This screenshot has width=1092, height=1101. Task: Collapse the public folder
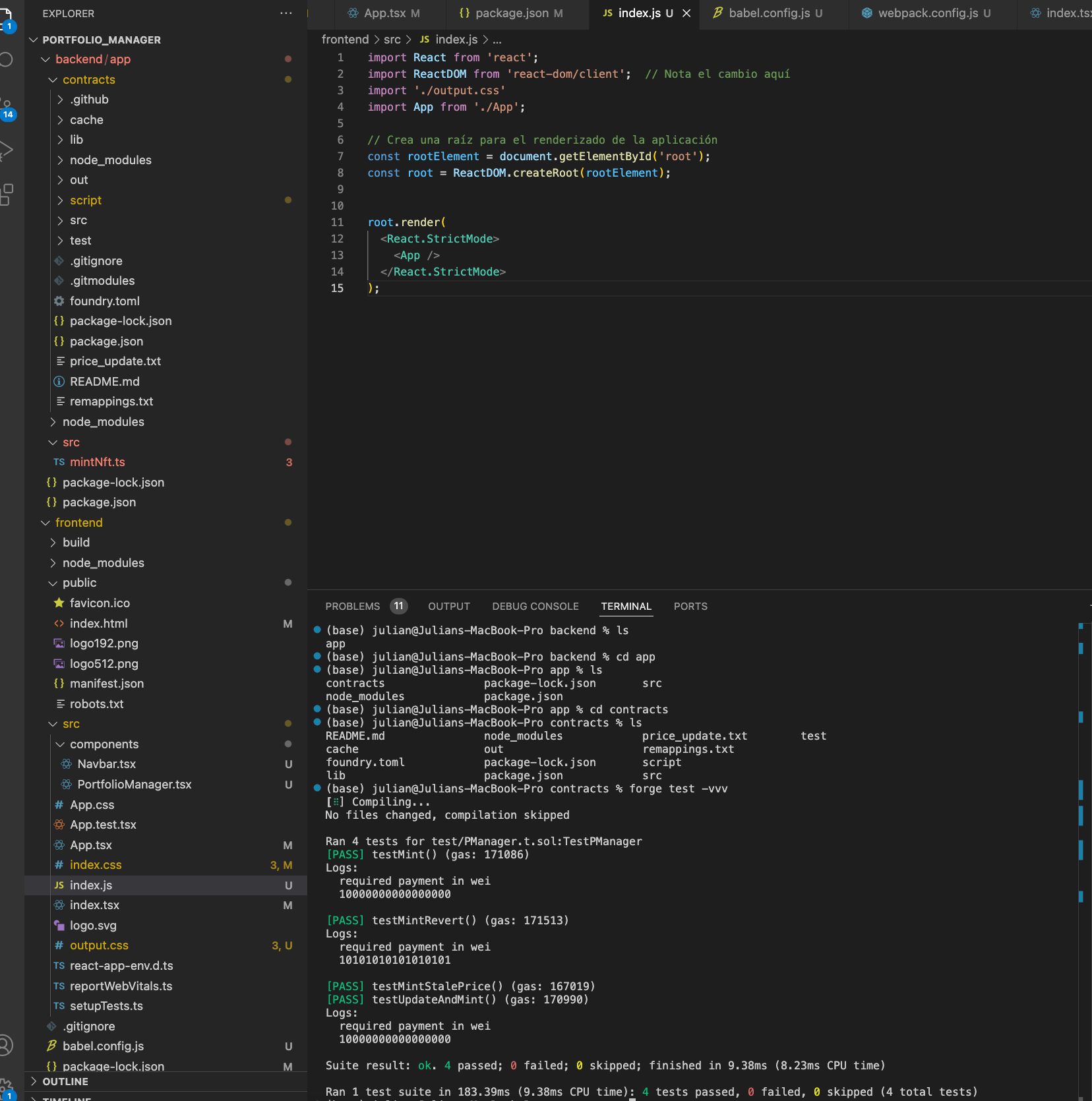[53, 583]
